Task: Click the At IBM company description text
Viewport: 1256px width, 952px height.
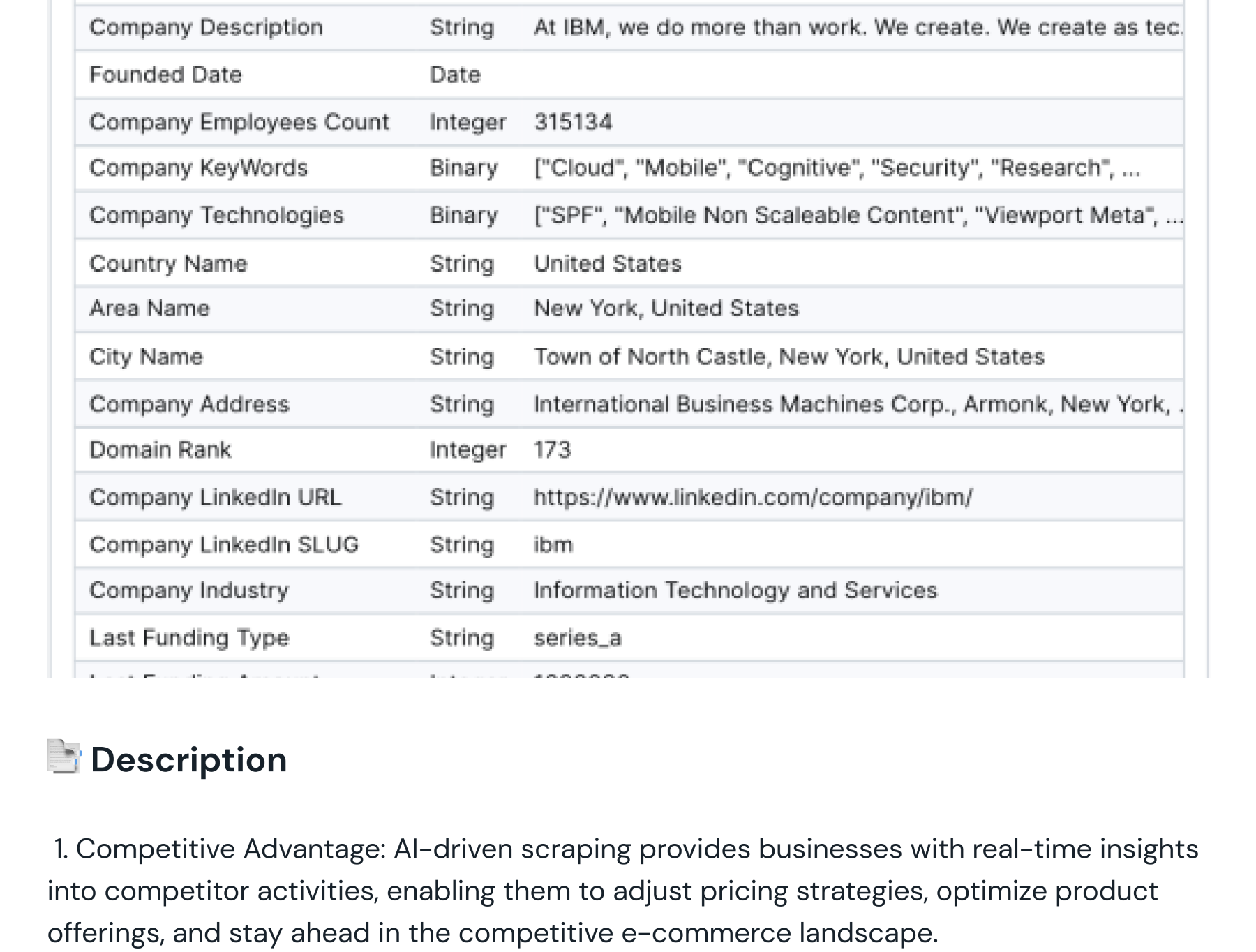Action: 858,28
